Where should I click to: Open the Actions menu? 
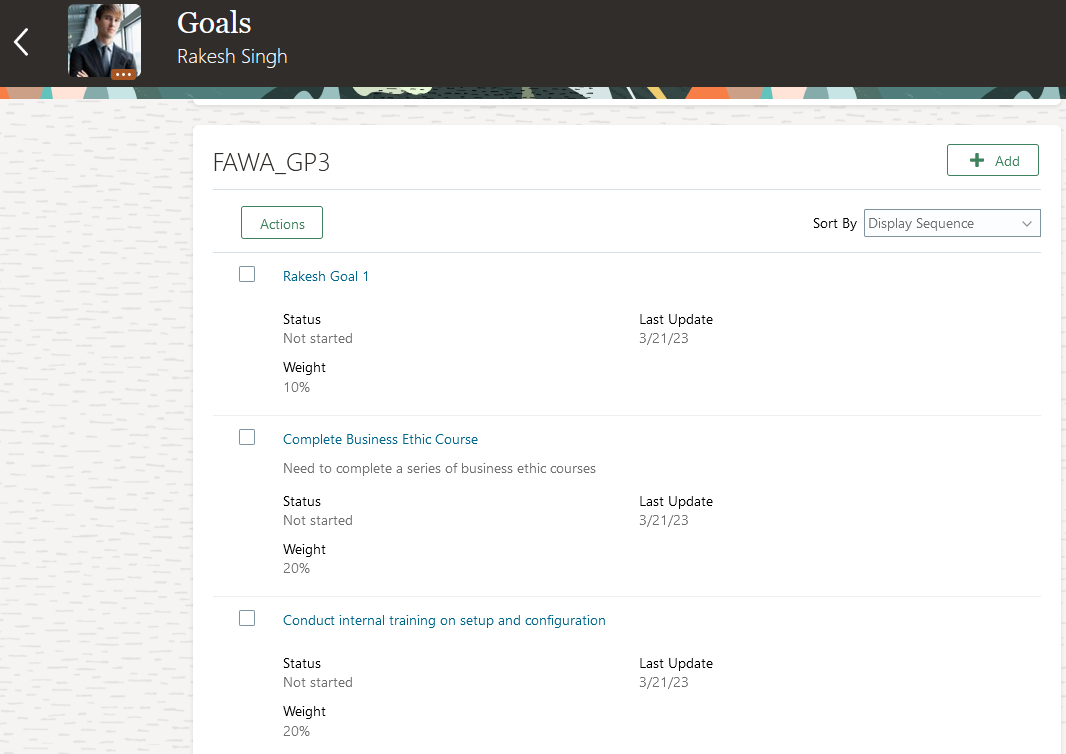(x=281, y=223)
